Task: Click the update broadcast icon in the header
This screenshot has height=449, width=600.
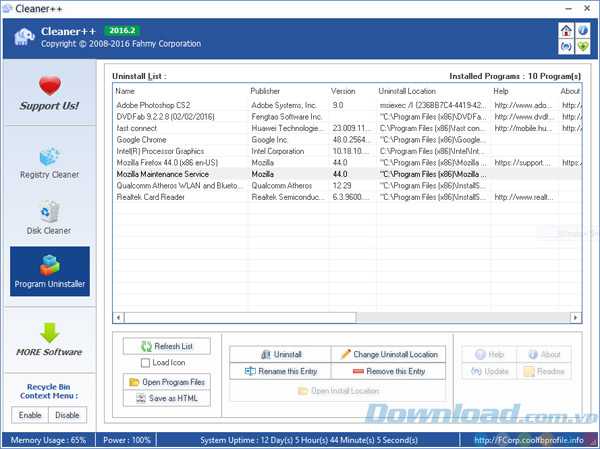Action: tap(565, 47)
